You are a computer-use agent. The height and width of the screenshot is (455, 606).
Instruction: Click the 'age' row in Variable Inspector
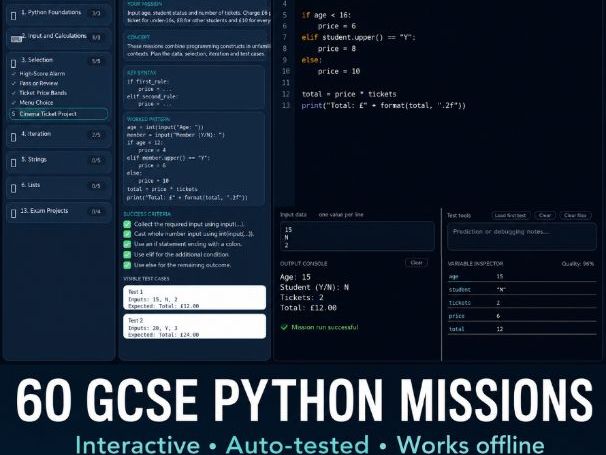coord(522,276)
